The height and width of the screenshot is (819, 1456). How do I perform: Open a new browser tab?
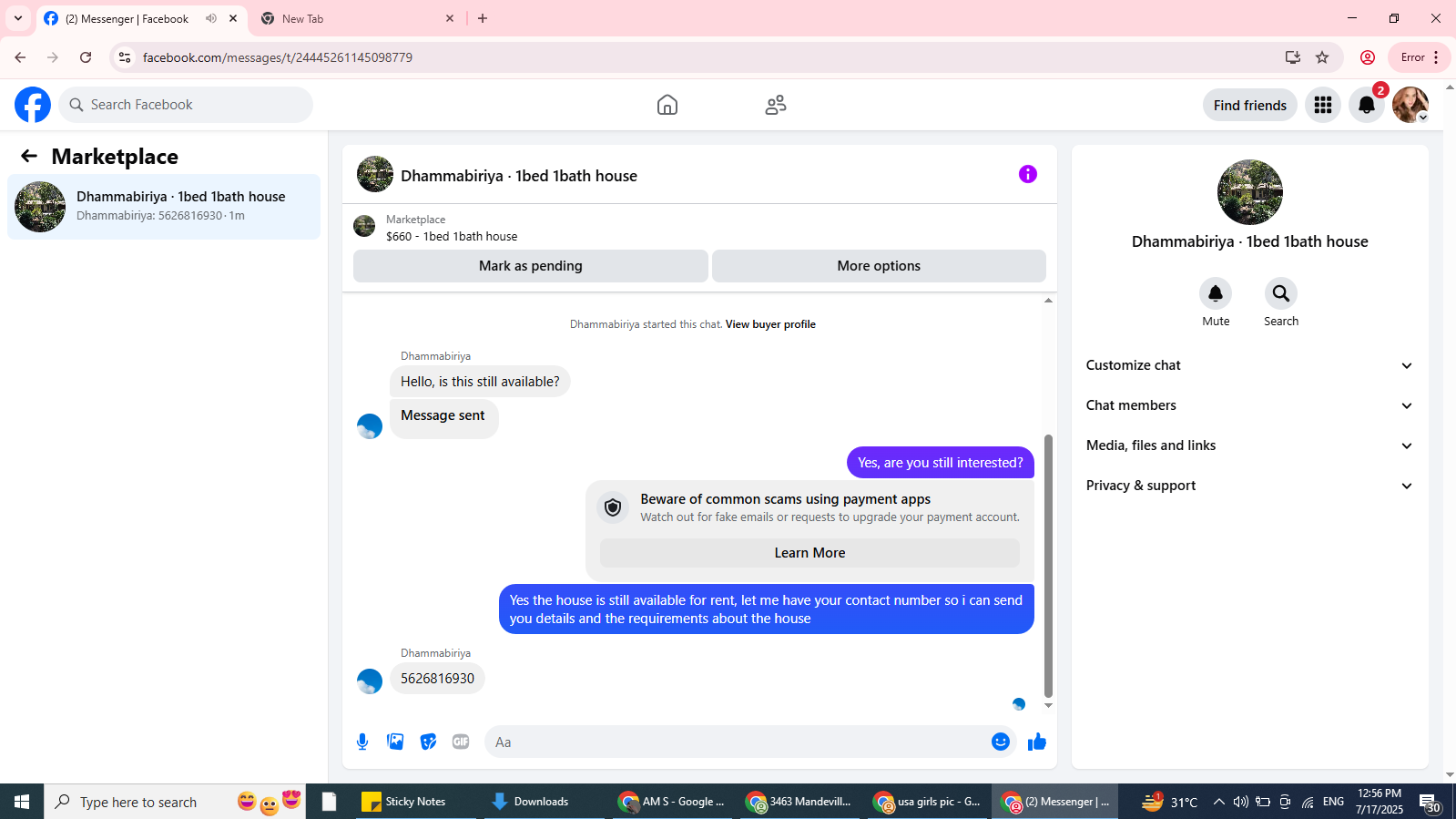click(483, 18)
